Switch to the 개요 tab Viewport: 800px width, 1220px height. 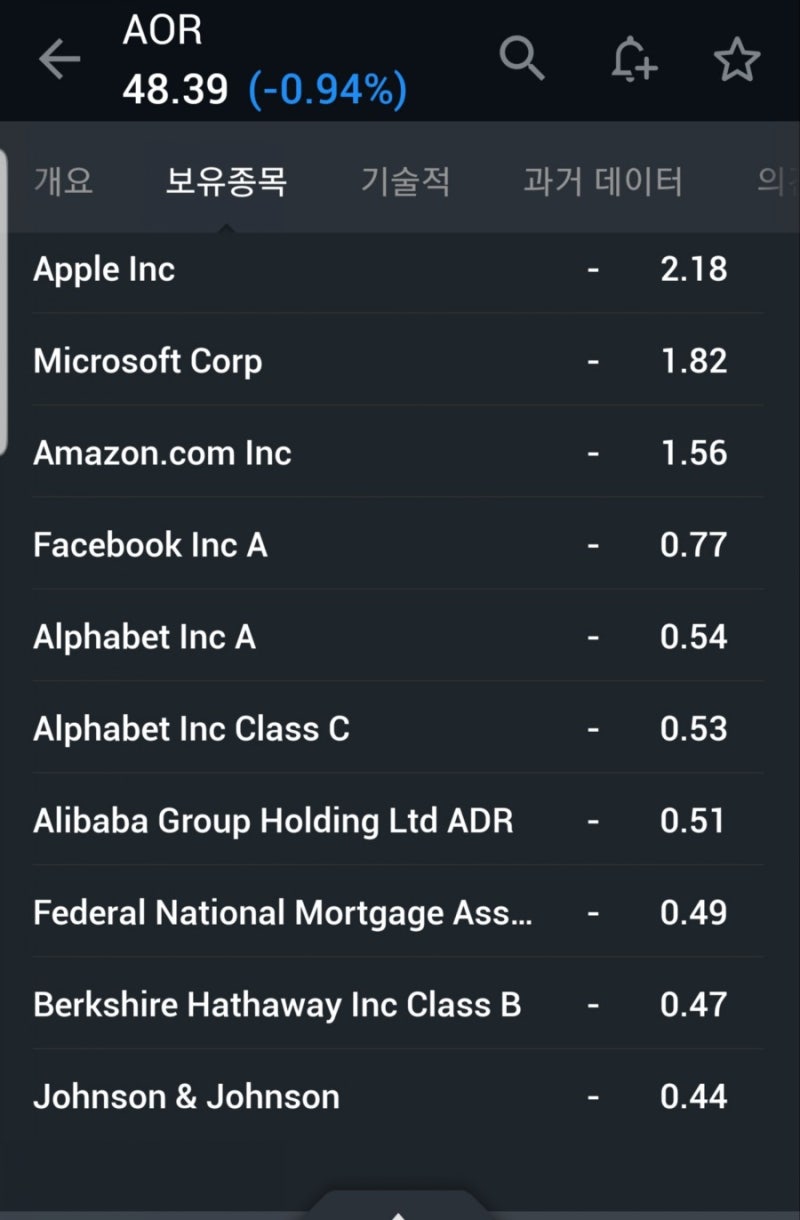[x=64, y=181]
